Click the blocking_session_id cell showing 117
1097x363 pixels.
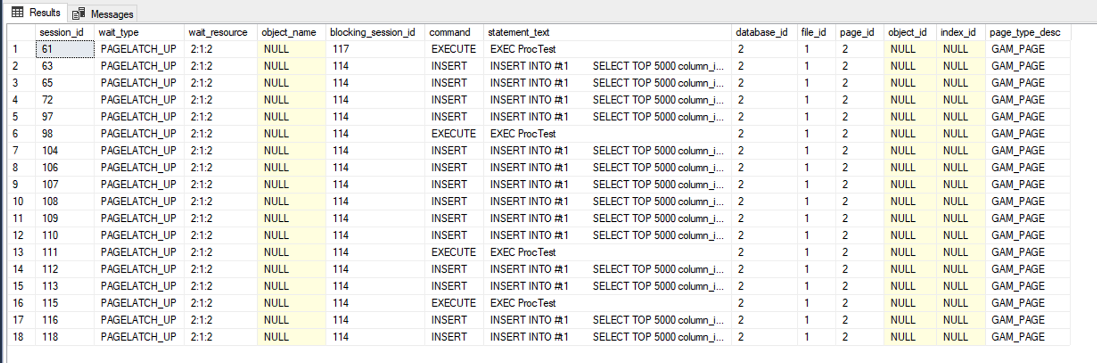click(x=375, y=50)
